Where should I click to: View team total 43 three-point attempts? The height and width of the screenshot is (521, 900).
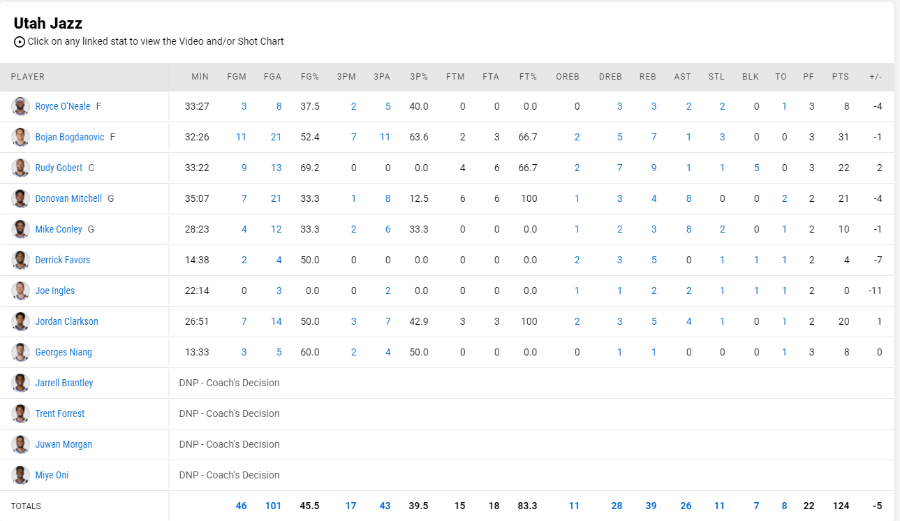pyautogui.click(x=385, y=506)
